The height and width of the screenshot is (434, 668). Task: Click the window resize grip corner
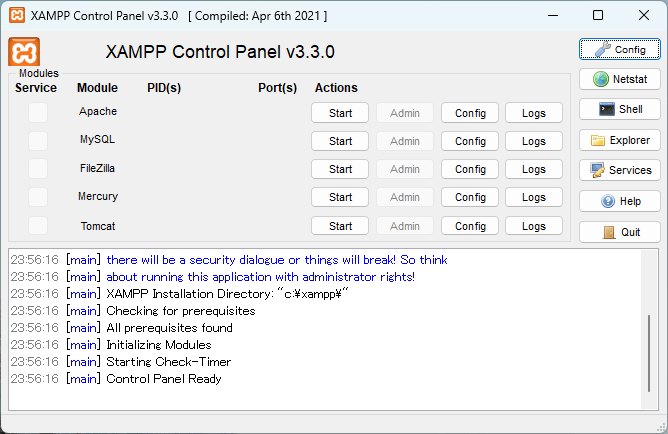pos(662,428)
